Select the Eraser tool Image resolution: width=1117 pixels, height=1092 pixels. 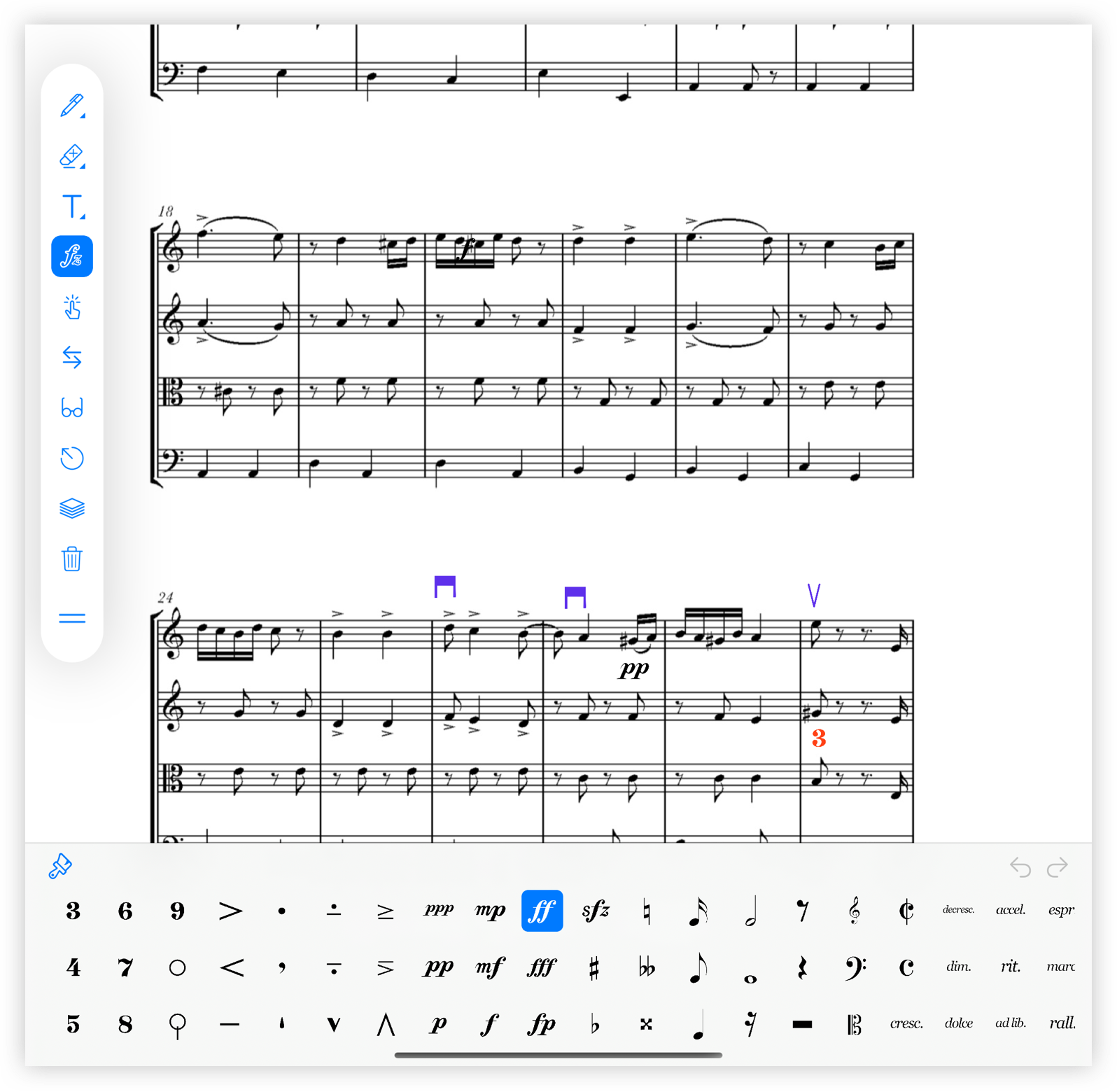tap(72, 156)
